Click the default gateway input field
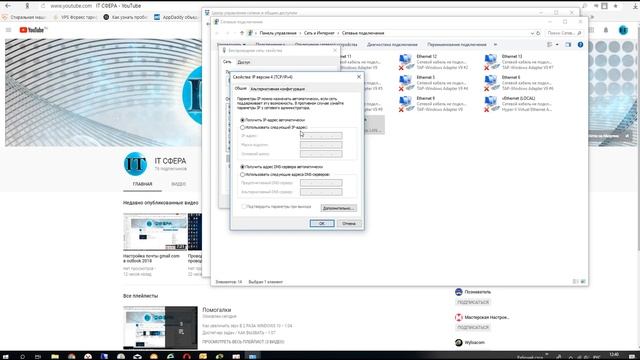Viewport: 640px width, 360px height. pos(321,154)
